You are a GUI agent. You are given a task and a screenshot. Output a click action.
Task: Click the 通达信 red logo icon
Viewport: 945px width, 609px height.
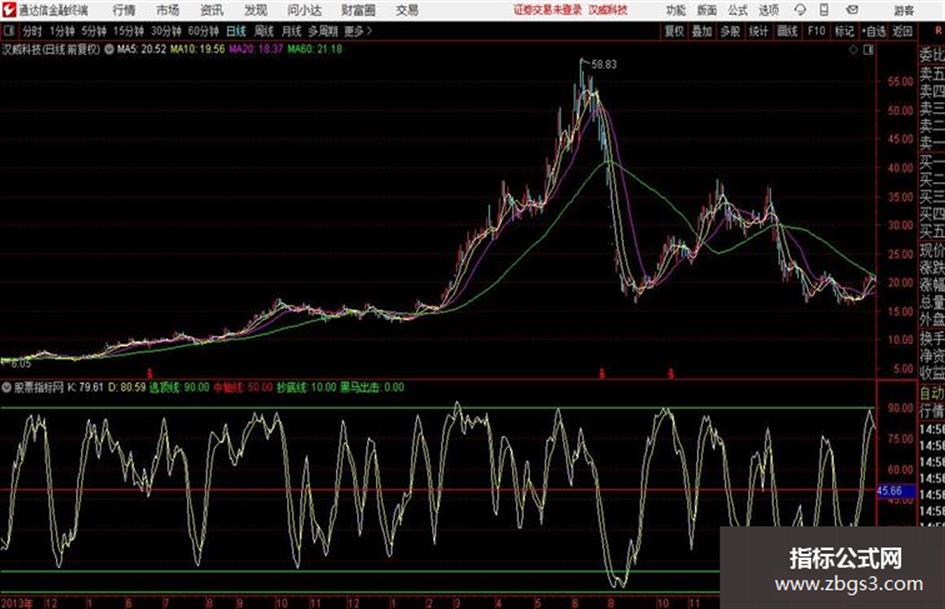click(x=8, y=10)
